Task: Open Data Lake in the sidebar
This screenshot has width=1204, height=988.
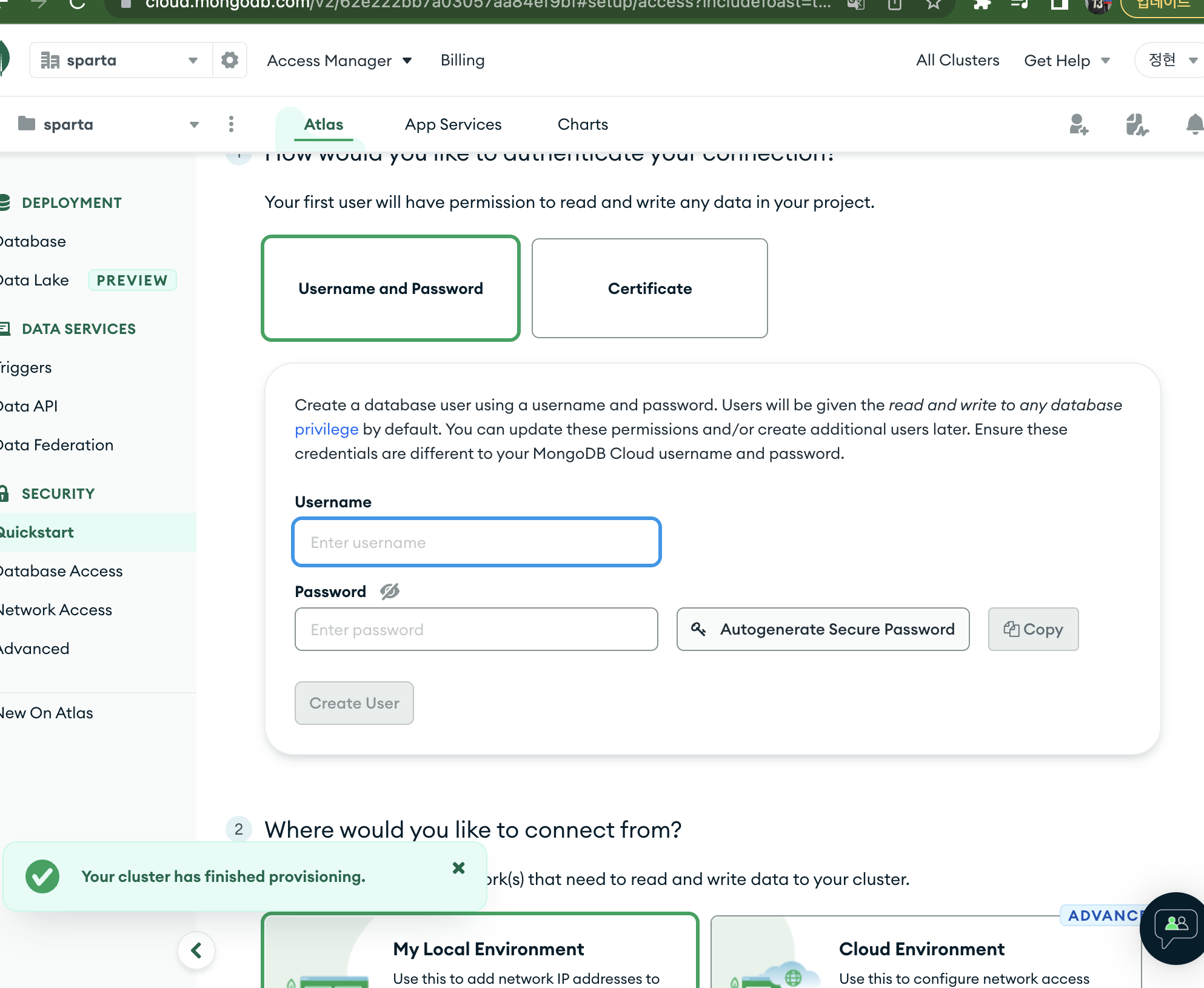Action: pos(35,280)
